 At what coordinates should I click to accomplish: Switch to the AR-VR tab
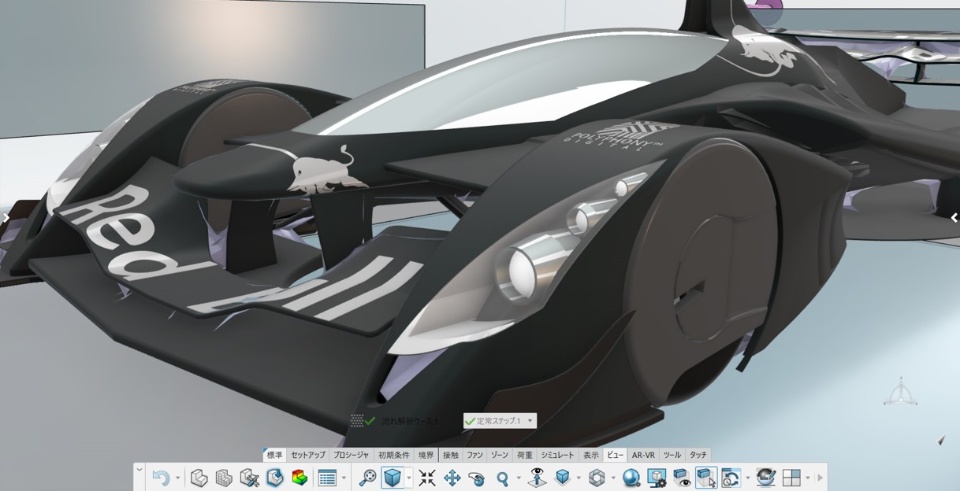(x=643, y=455)
